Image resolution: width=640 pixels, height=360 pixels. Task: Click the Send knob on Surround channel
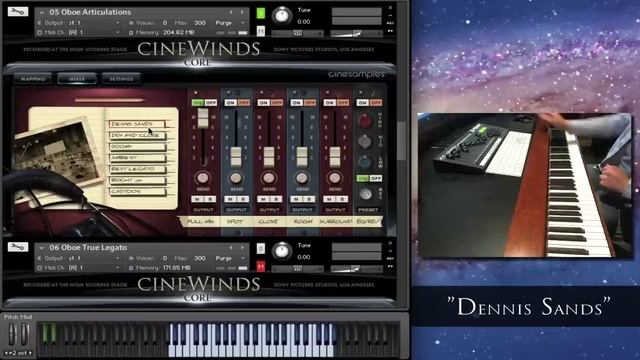tap(335, 178)
